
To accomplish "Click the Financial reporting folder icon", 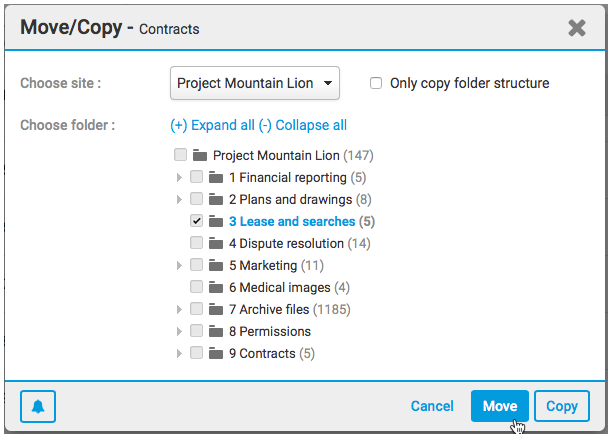I will [x=215, y=178].
